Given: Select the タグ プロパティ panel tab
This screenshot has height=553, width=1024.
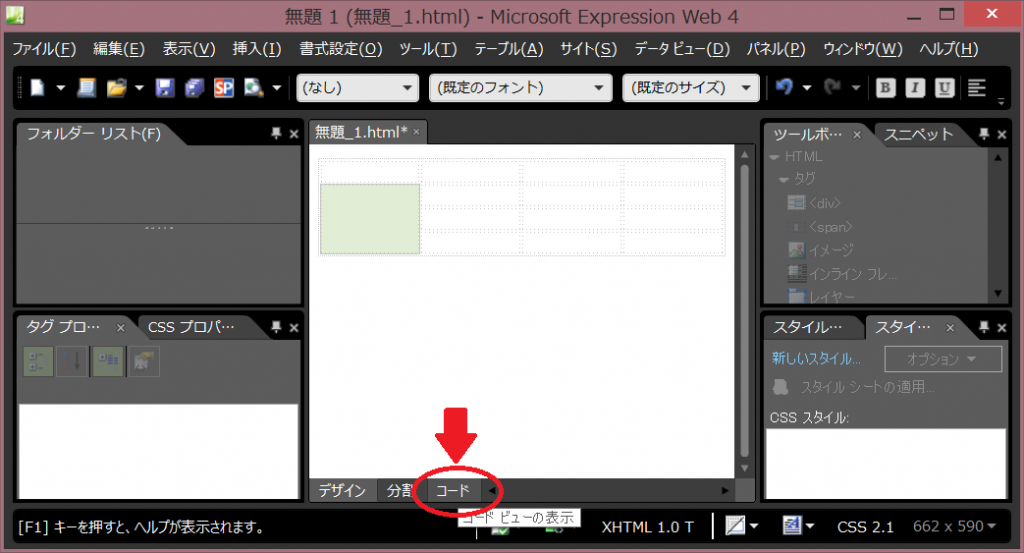Looking at the screenshot, I should (63, 326).
